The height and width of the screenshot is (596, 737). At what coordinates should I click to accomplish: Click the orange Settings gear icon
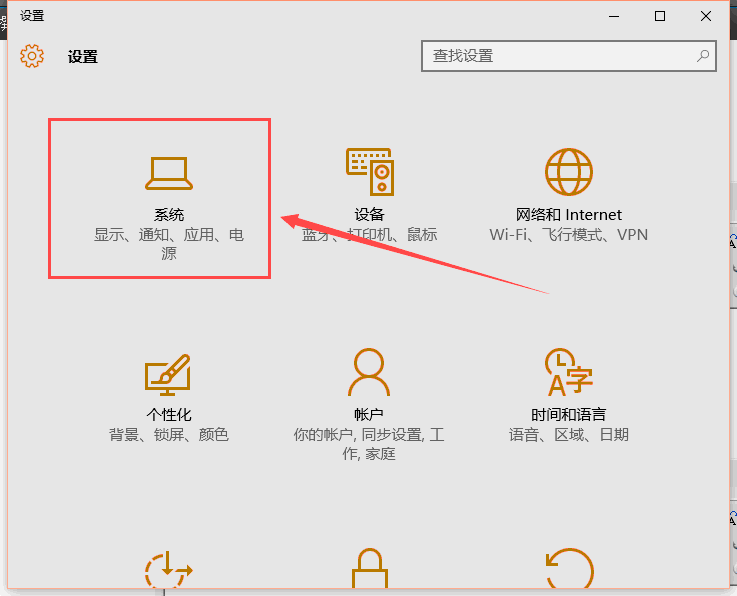pos(32,56)
